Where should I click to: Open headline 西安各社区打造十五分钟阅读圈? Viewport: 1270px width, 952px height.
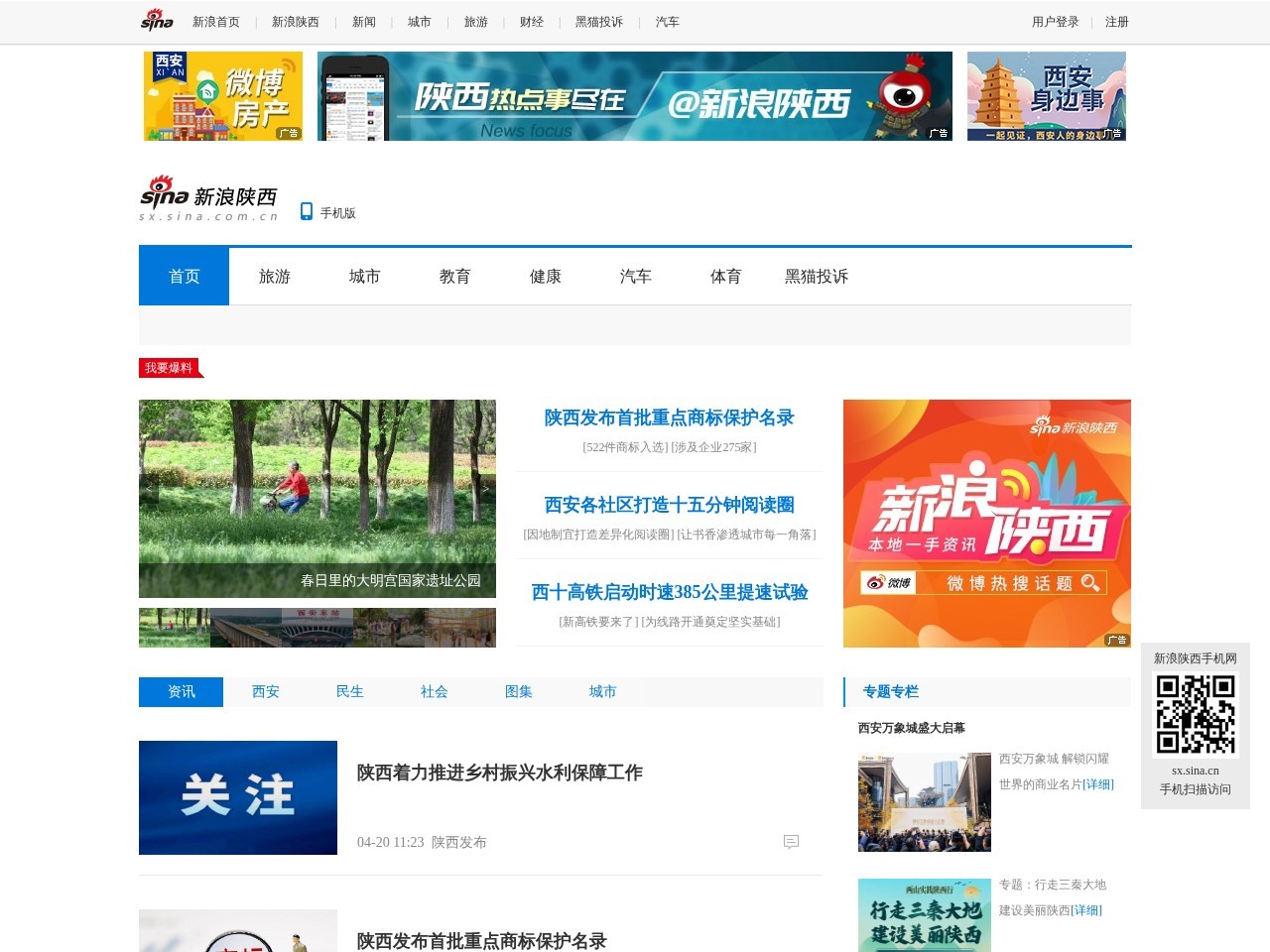point(668,505)
